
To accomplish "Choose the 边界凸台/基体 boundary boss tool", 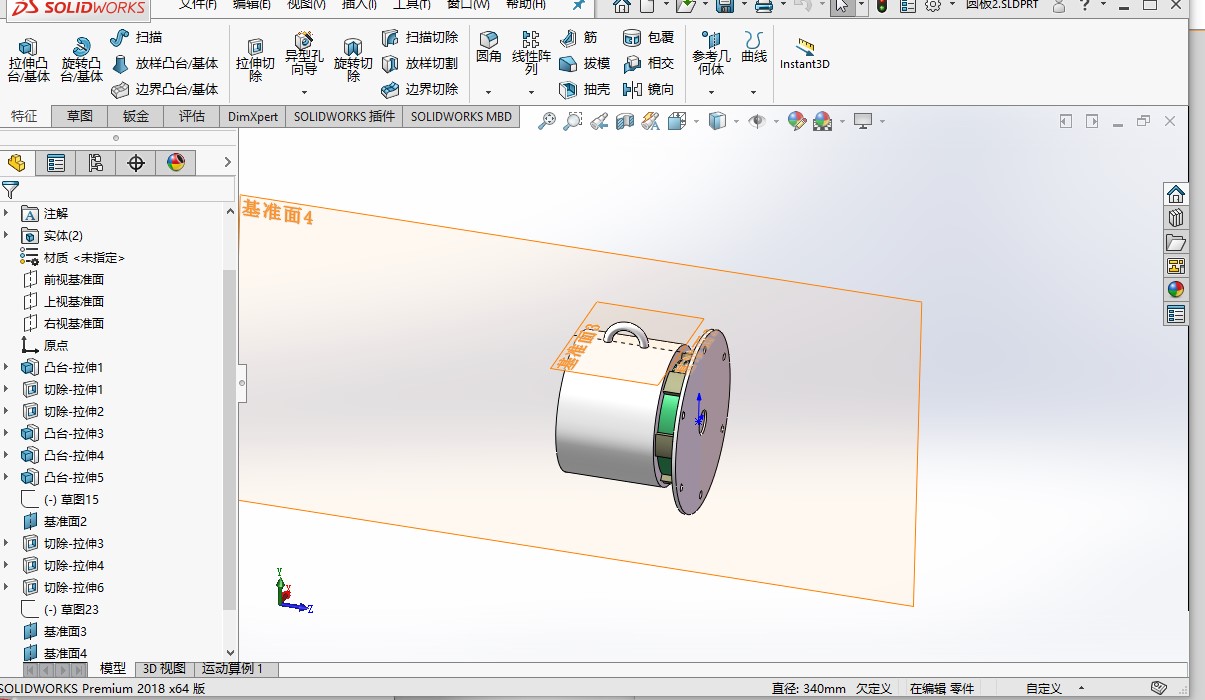I will [x=164, y=89].
